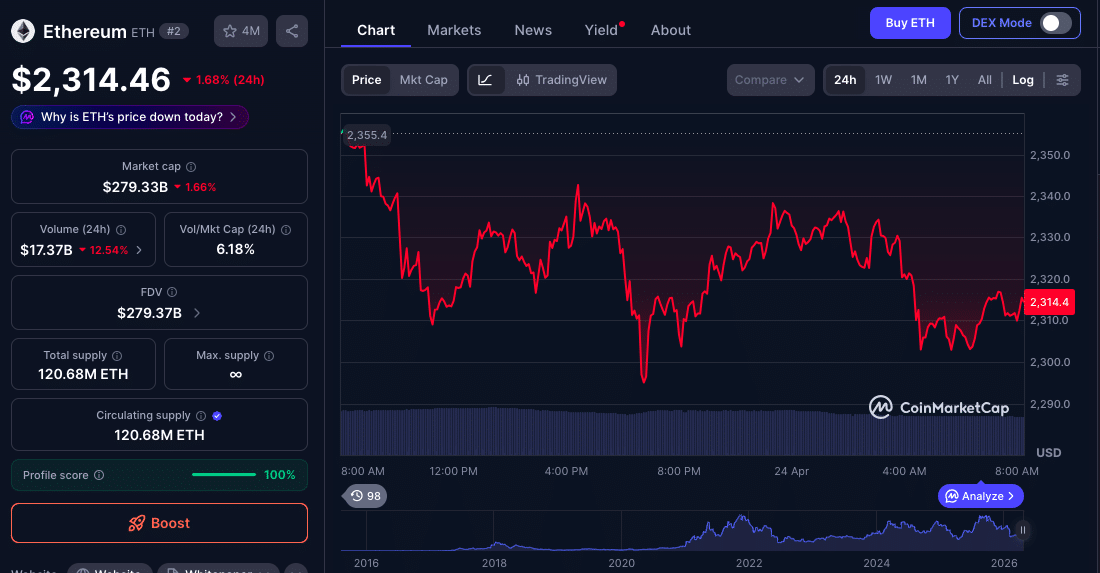
Task: Click the 2,314.4 current price marker
Action: click(x=1049, y=302)
